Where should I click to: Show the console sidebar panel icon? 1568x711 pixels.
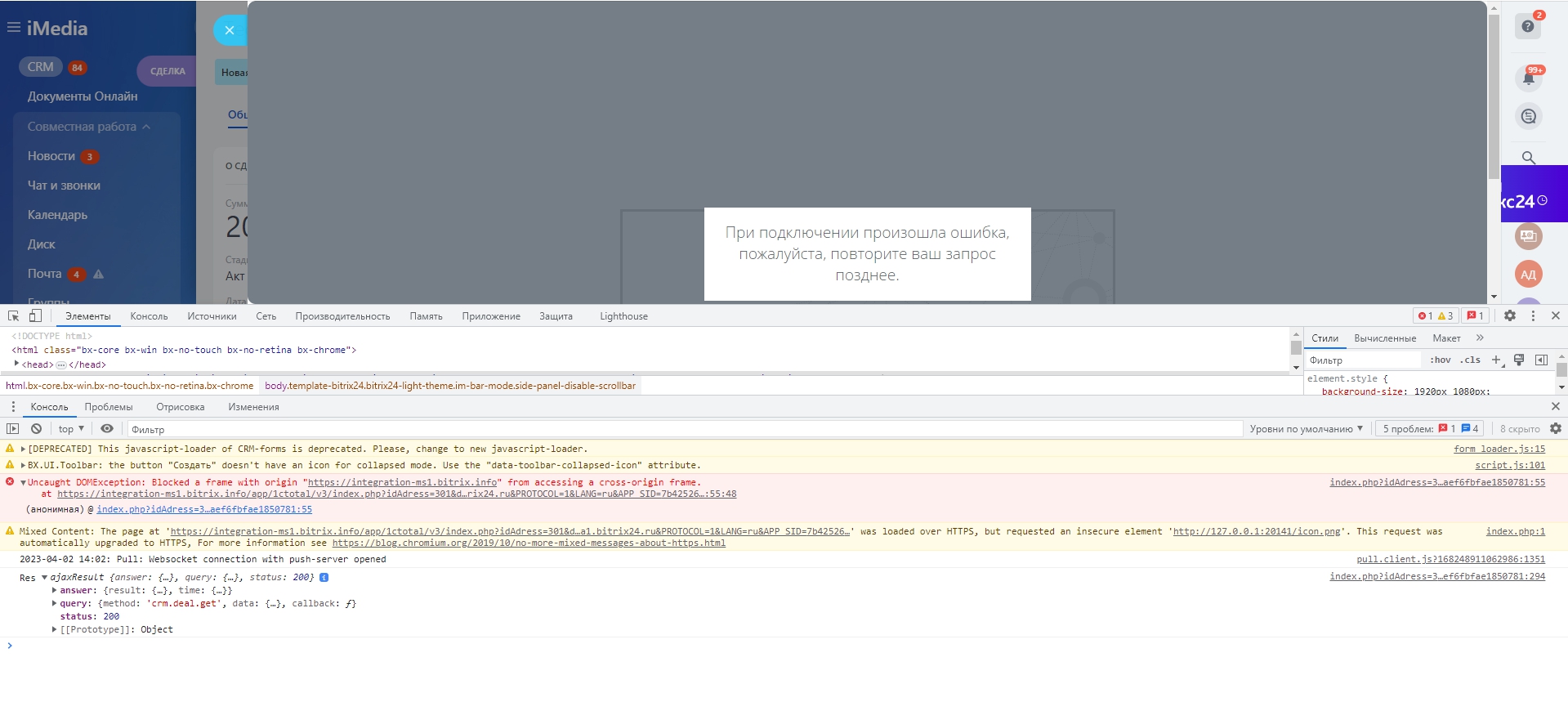pos(13,429)
